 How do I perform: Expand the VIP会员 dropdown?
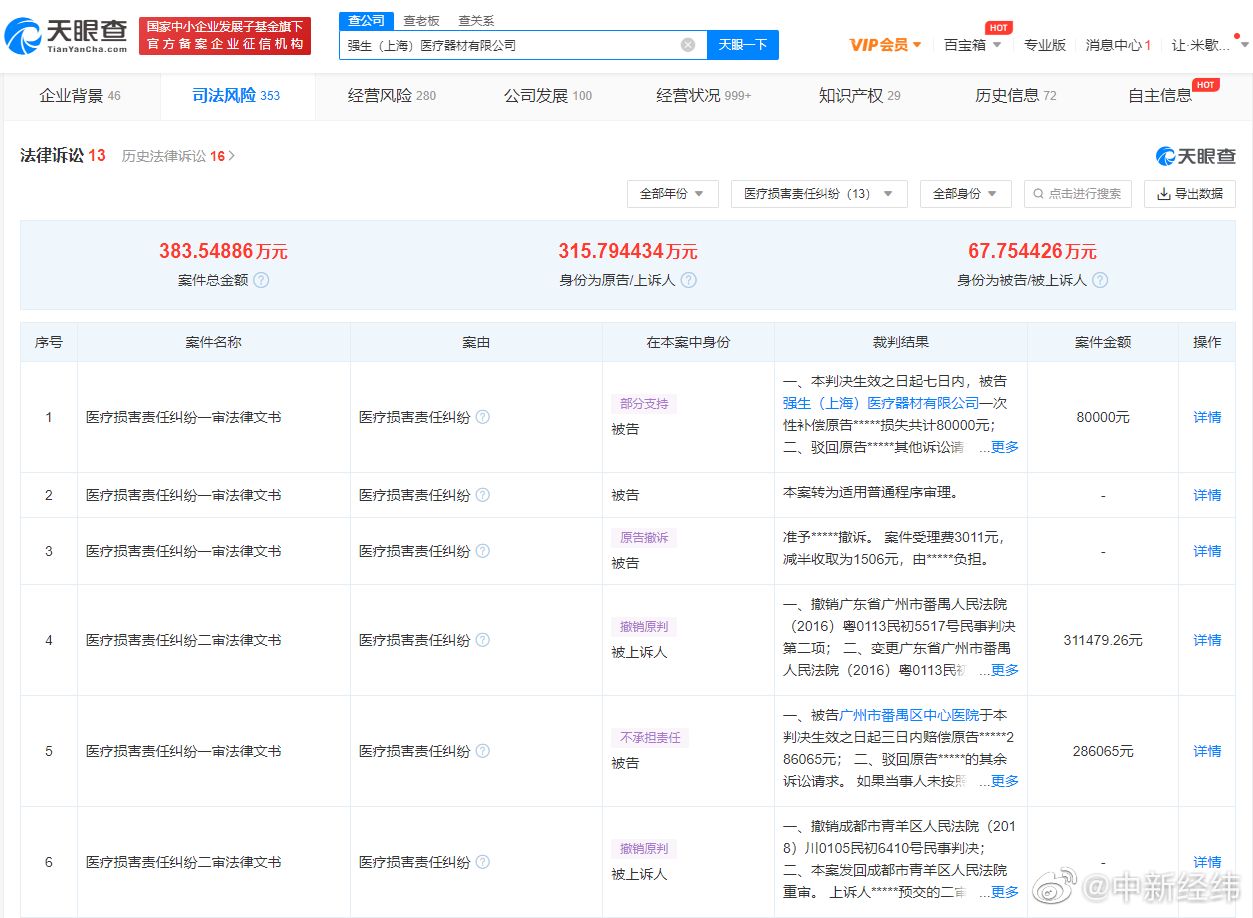(885, 45)
